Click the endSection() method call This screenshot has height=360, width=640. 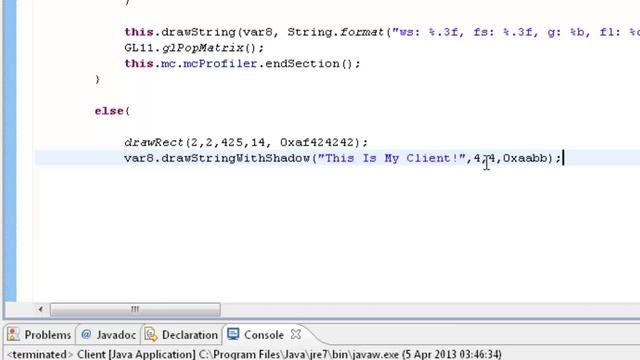pos(309,64)
